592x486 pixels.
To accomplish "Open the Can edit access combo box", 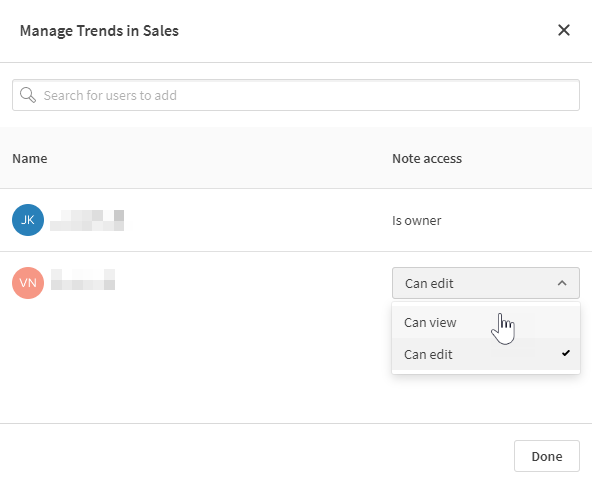I will [x=486, y=283].
